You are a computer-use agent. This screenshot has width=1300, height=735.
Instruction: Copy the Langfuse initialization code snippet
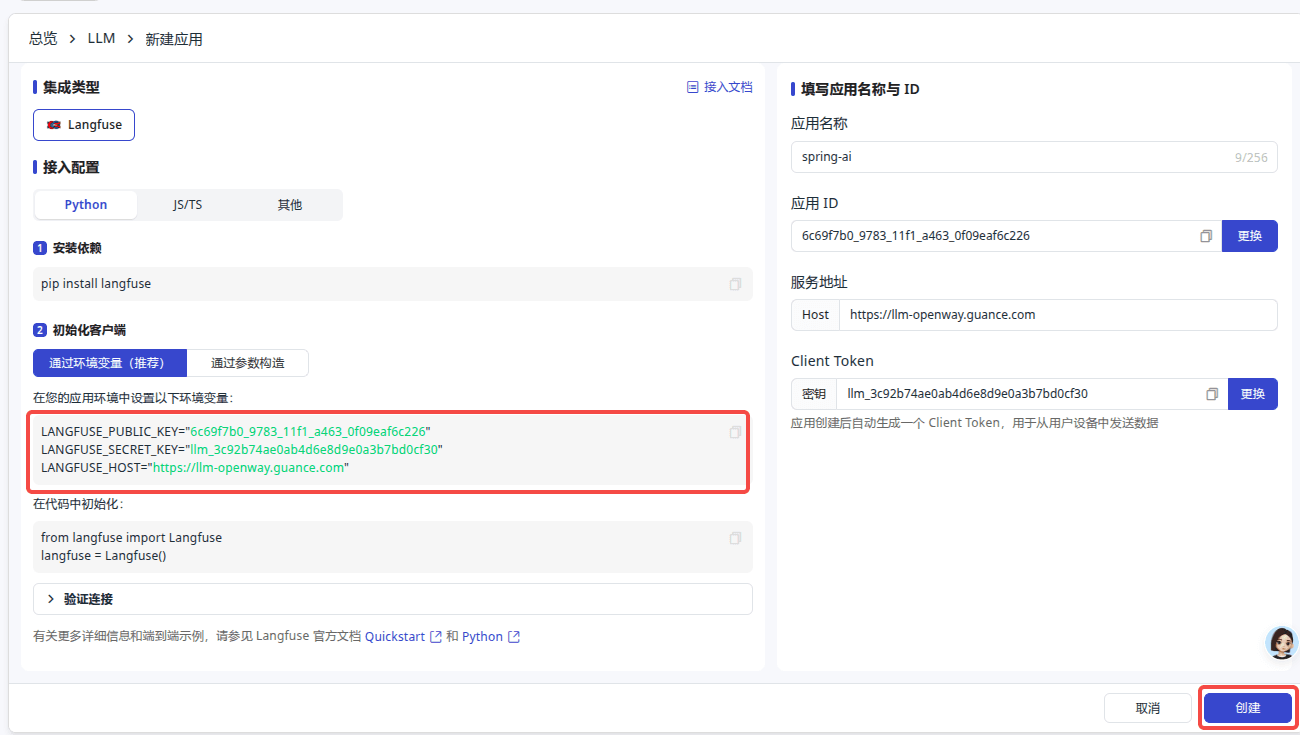tap(735, 538)
